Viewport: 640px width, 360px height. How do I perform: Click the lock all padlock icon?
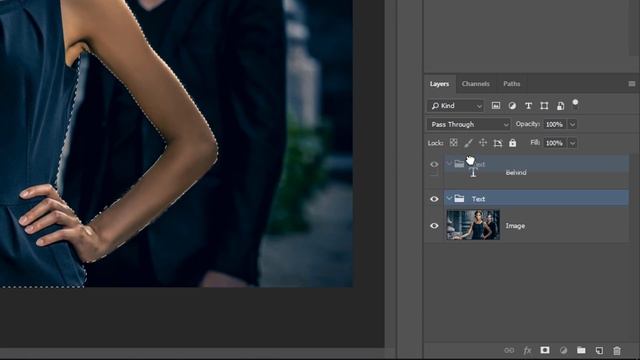click(513, 143)
